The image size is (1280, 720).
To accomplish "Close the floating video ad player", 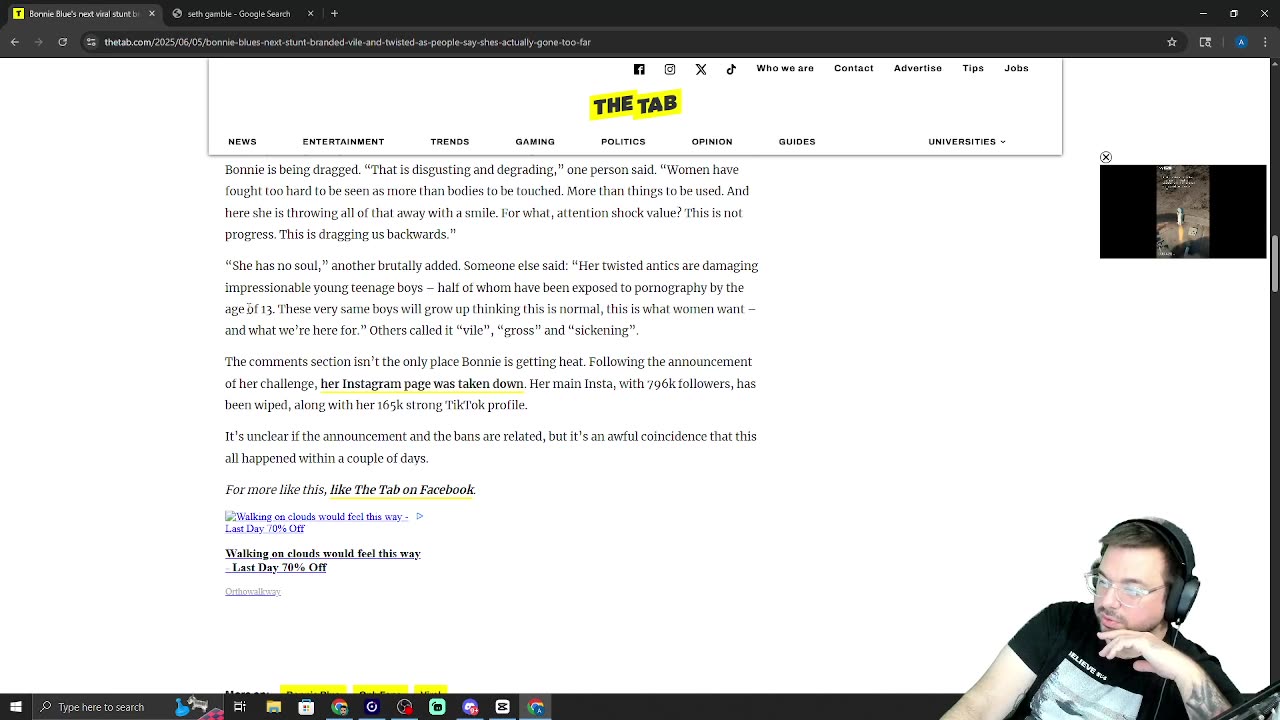I will pos(1106,157).
